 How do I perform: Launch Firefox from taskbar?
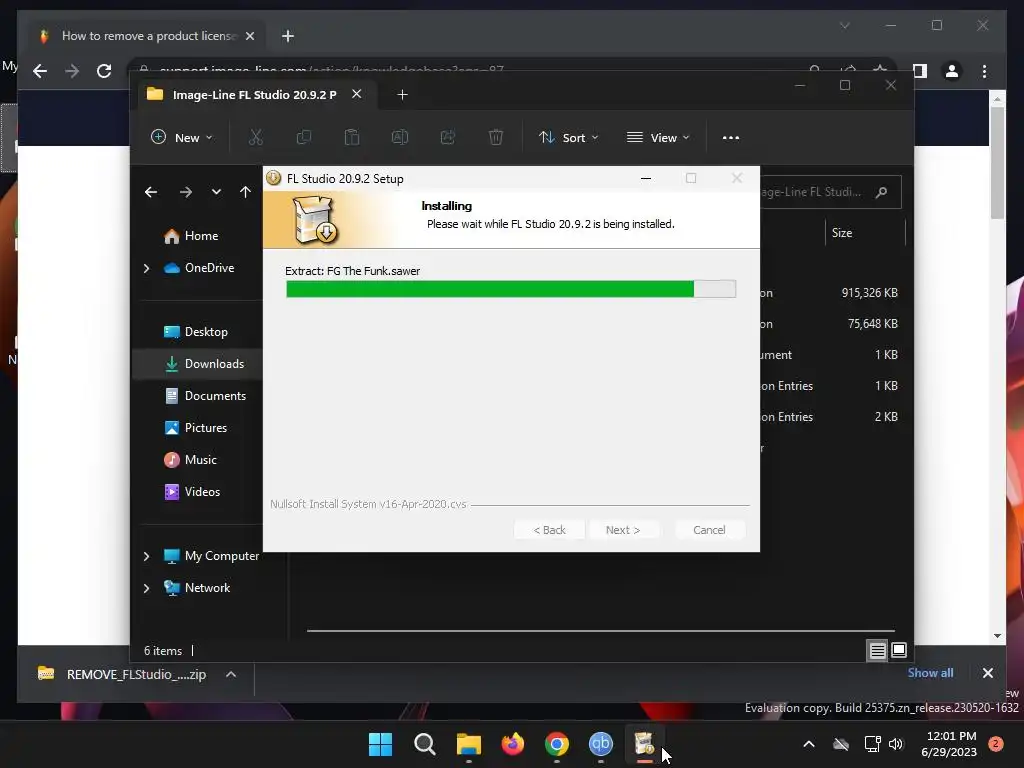(x=513, y=744)
